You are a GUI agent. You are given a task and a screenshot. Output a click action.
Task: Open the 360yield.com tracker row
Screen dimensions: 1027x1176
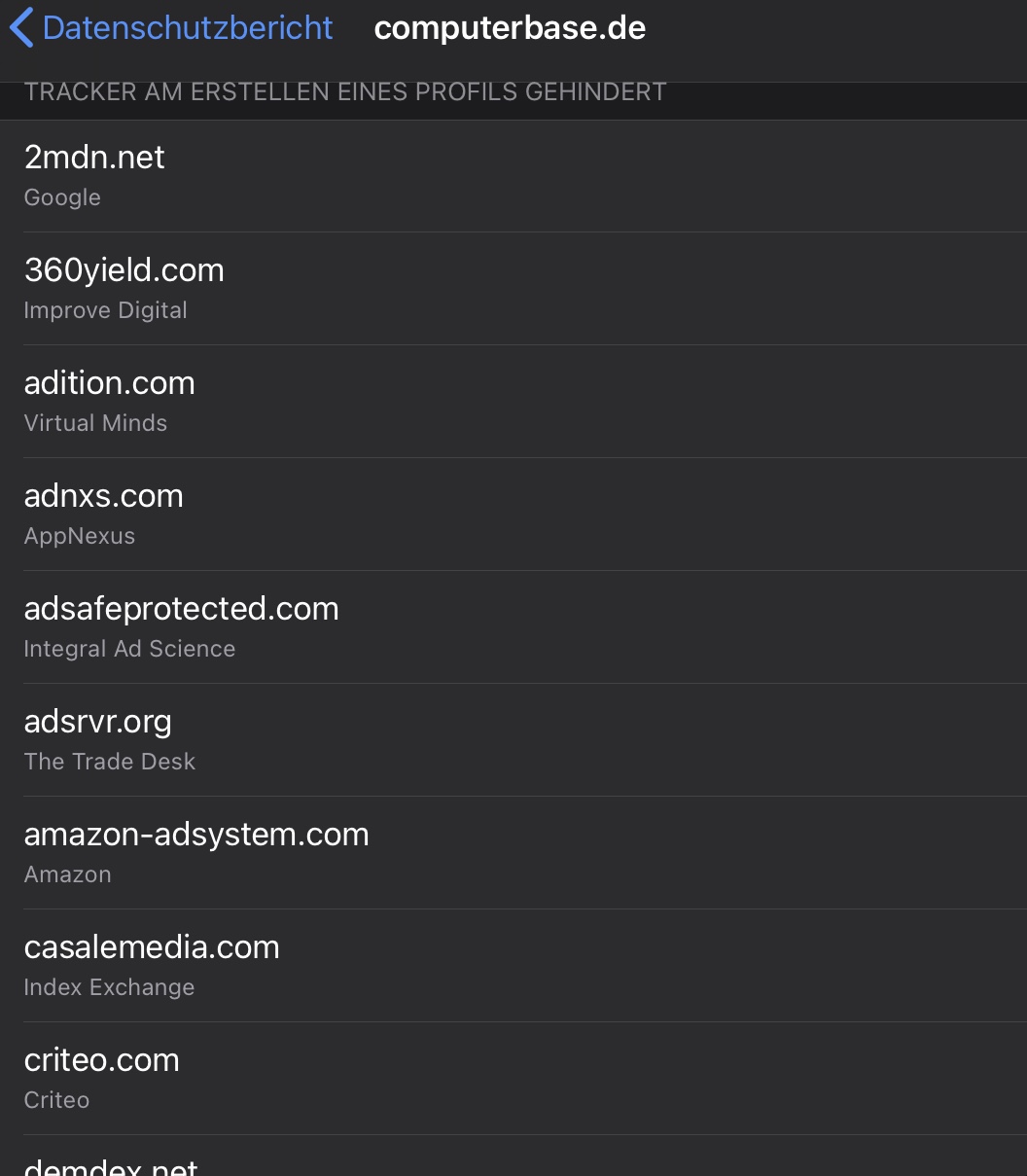pyautogui.click(x=513, y=289)
